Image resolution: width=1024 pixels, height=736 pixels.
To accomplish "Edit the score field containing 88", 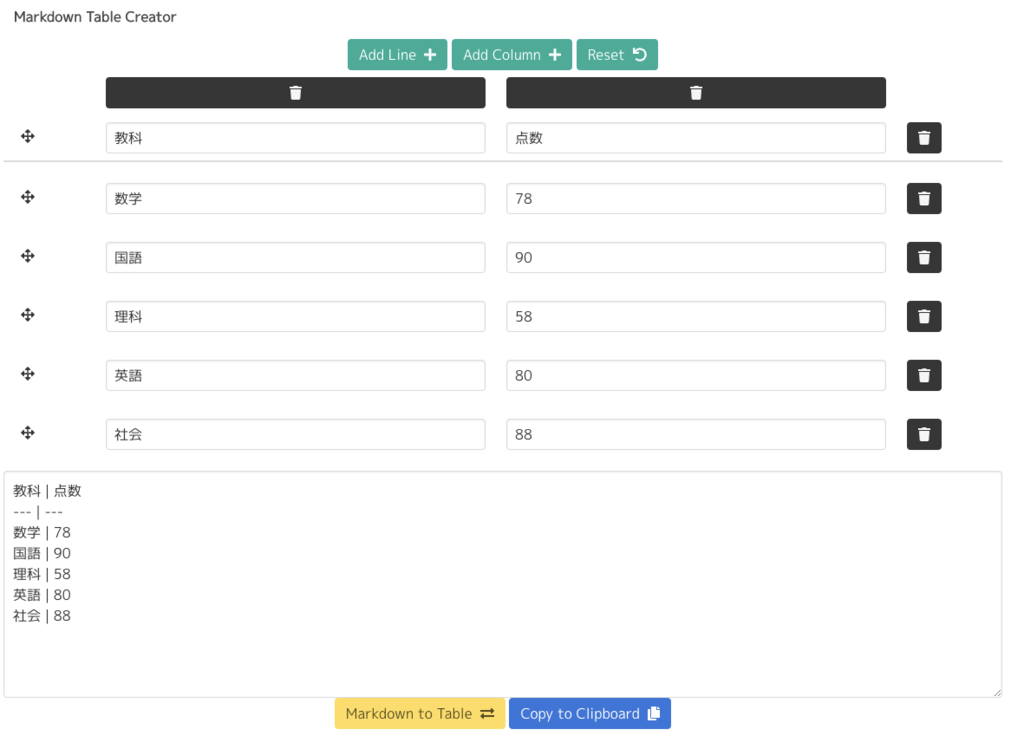I will tap(696, 434).
